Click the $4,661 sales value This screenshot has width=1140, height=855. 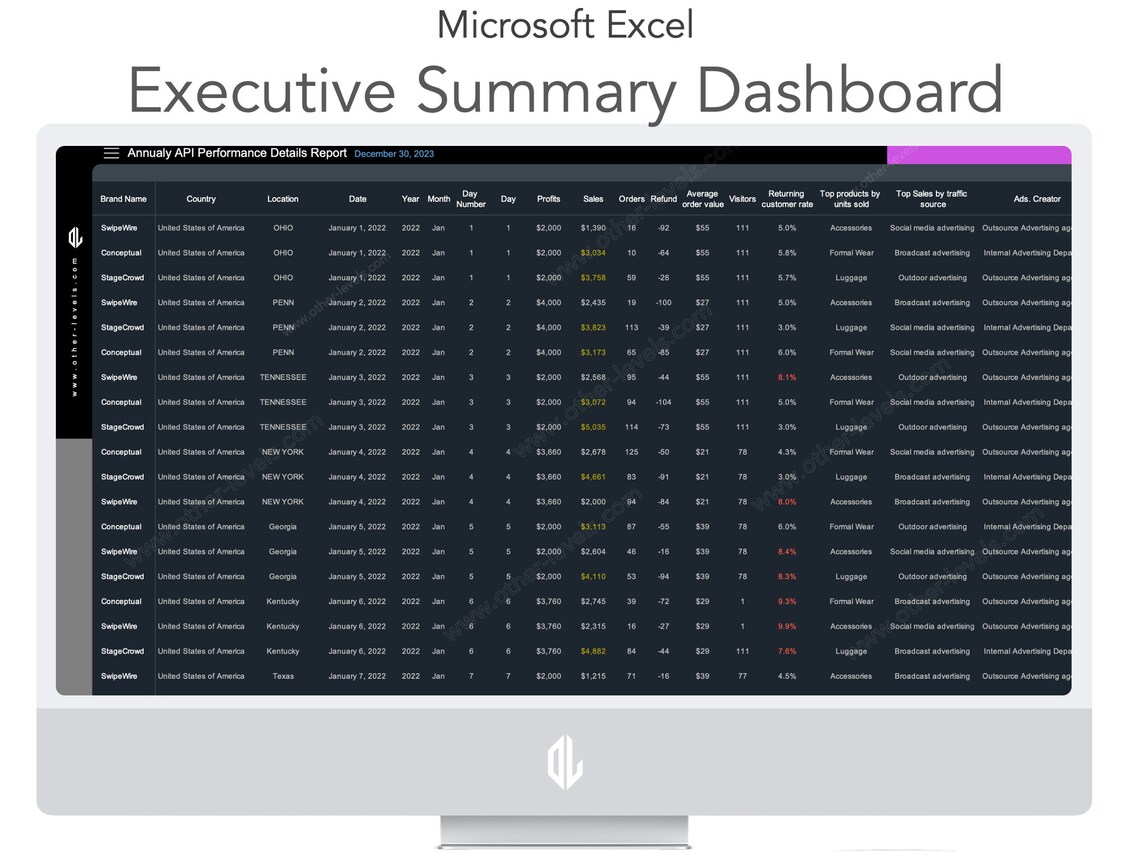(593, 477)
